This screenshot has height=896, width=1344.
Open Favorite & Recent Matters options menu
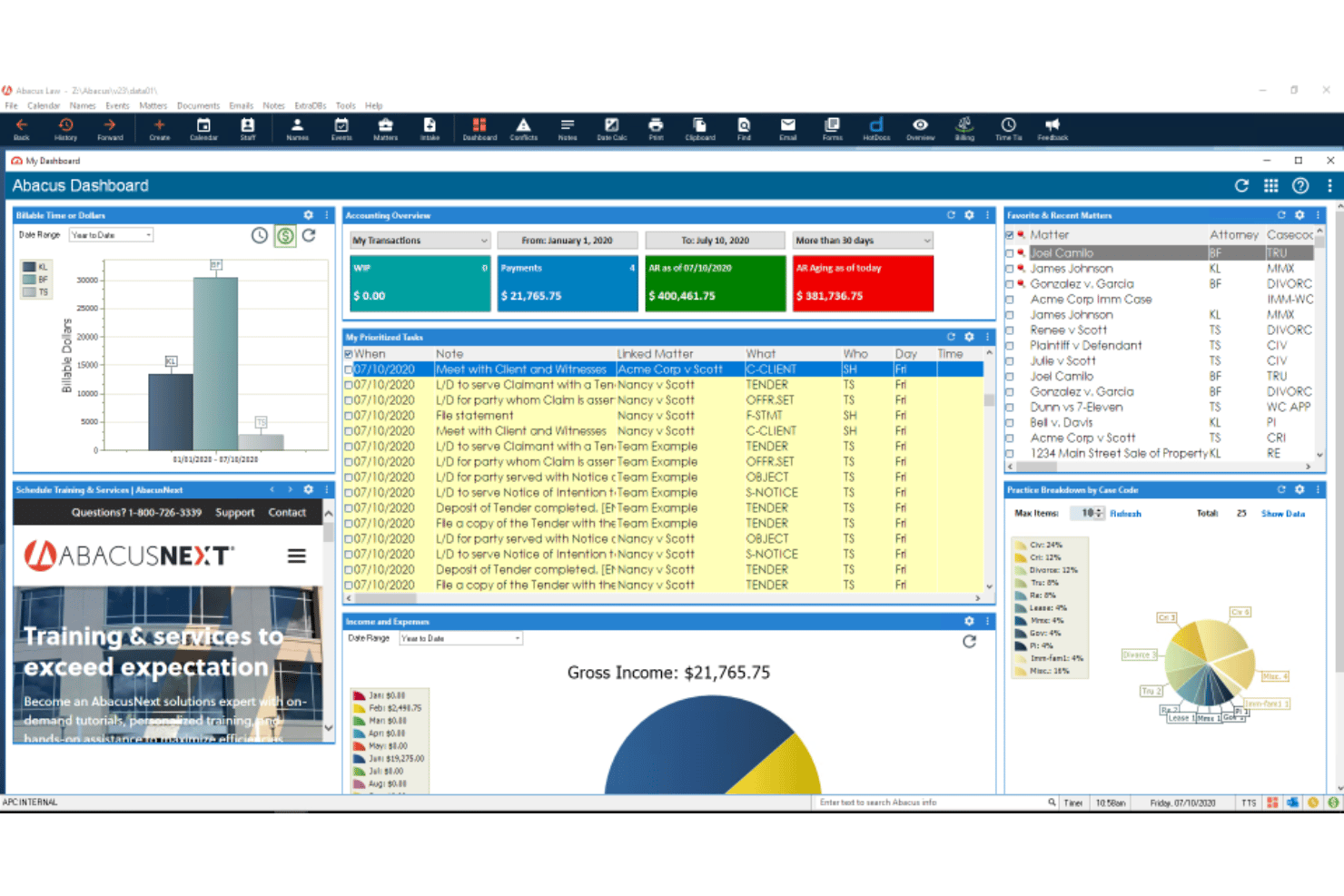[x=1318, y=215]
